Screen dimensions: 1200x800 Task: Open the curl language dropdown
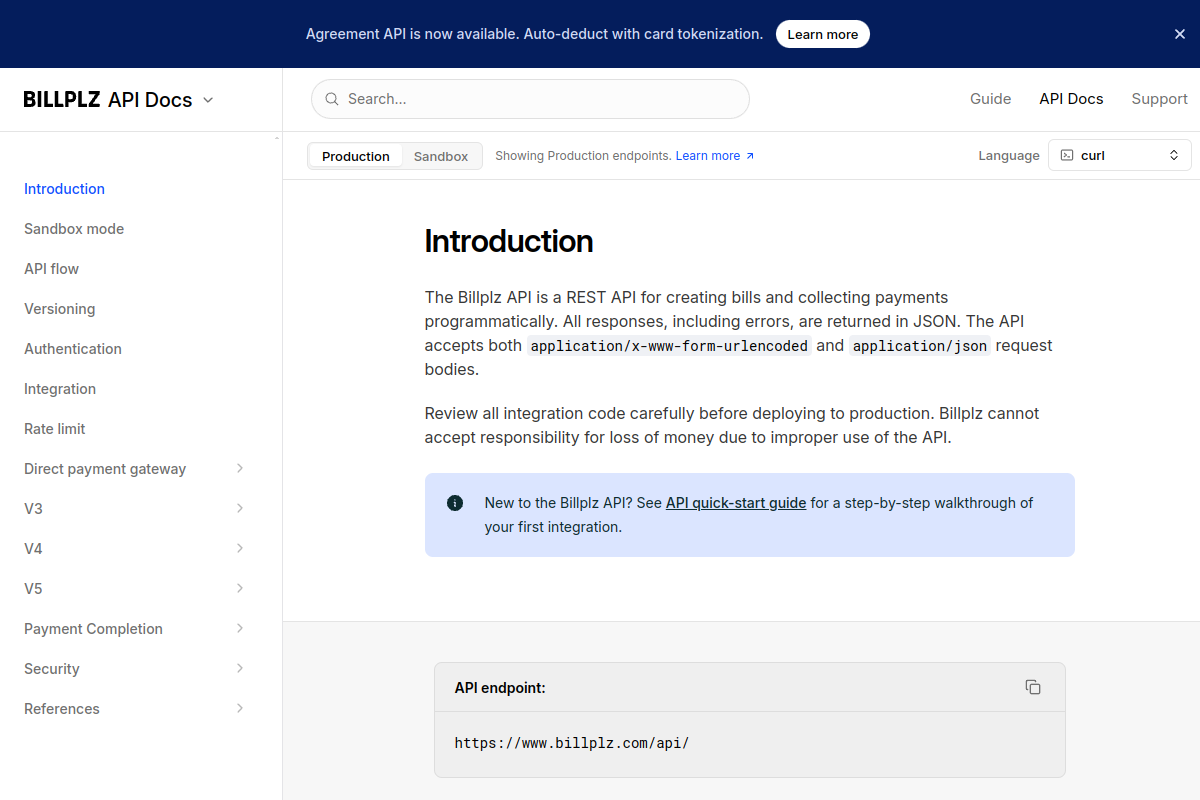(1120, 155)
